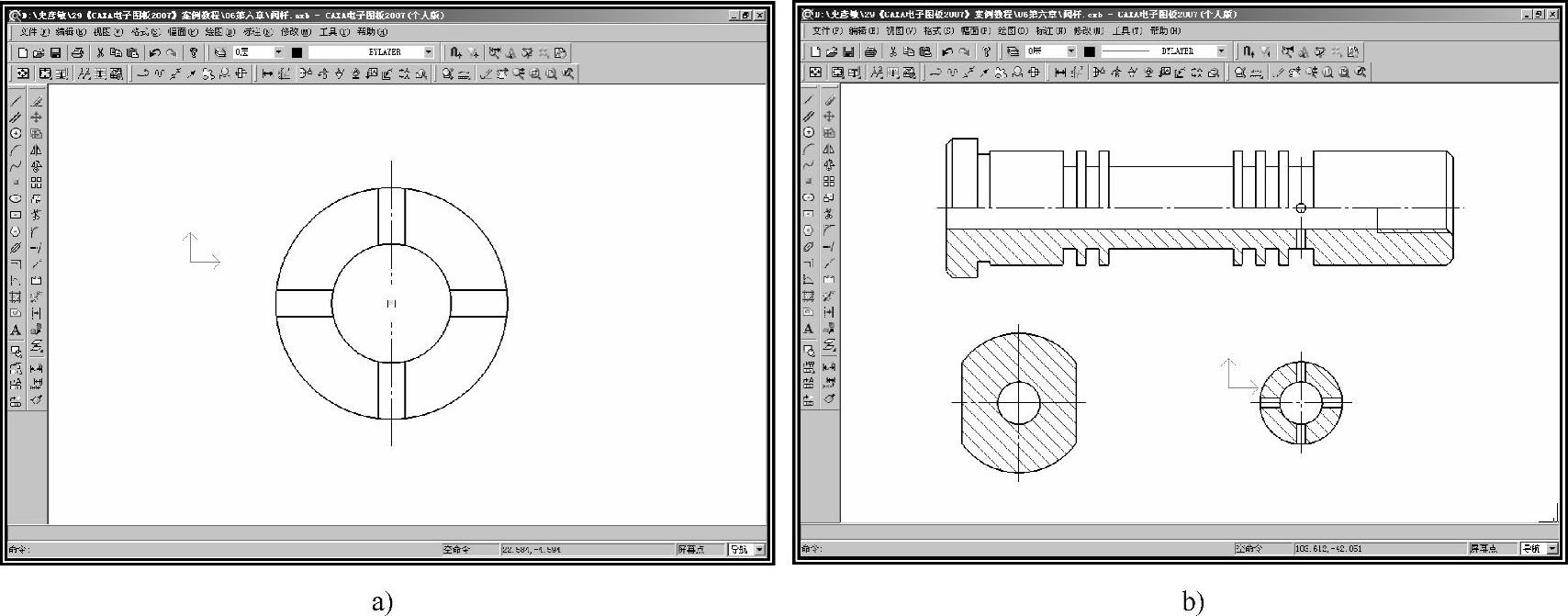Open 帮助 menu in left window
Screen dimensions: 1568x616
(372, 32)
